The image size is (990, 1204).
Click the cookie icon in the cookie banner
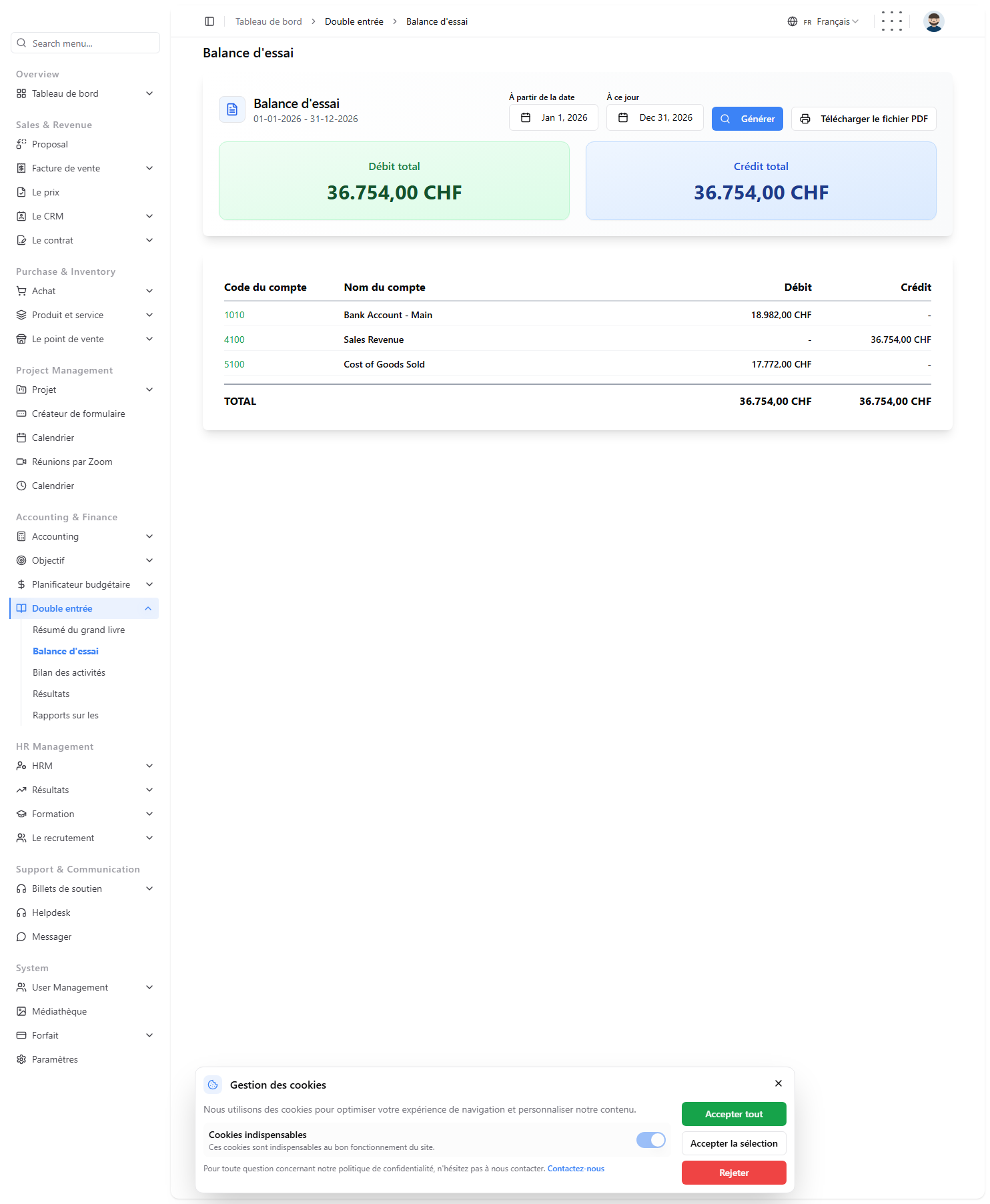[213, 1085]
